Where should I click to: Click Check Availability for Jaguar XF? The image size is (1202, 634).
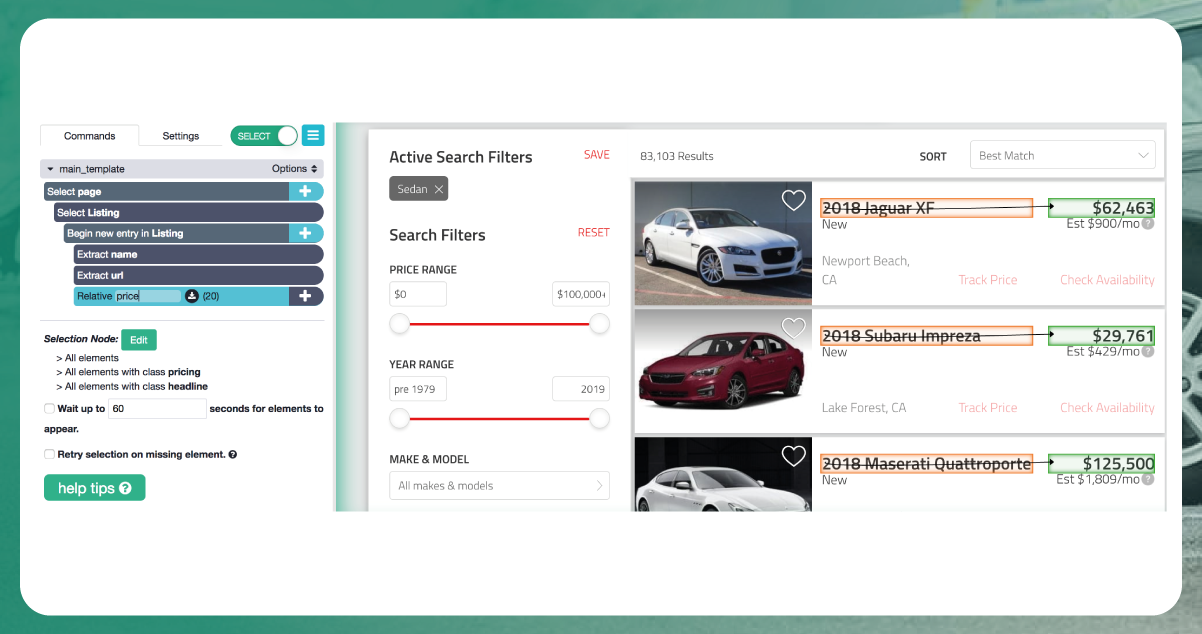pyautogui.click(x=1107, y=280)
